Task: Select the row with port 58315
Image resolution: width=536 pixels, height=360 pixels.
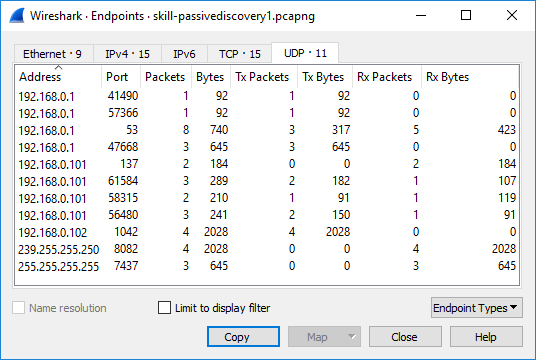Action: tap(267, 198)
